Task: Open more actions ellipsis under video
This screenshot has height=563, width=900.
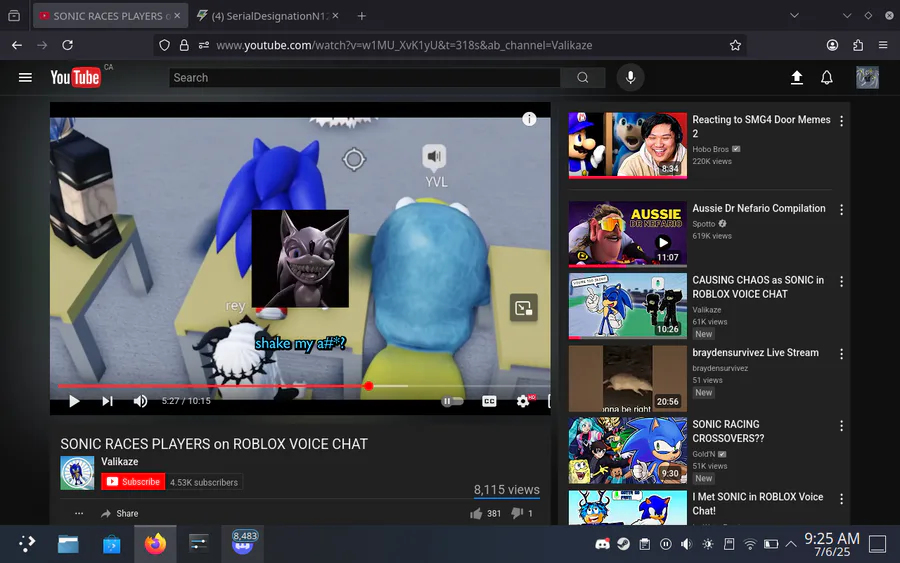Action: tap(79, 514)
